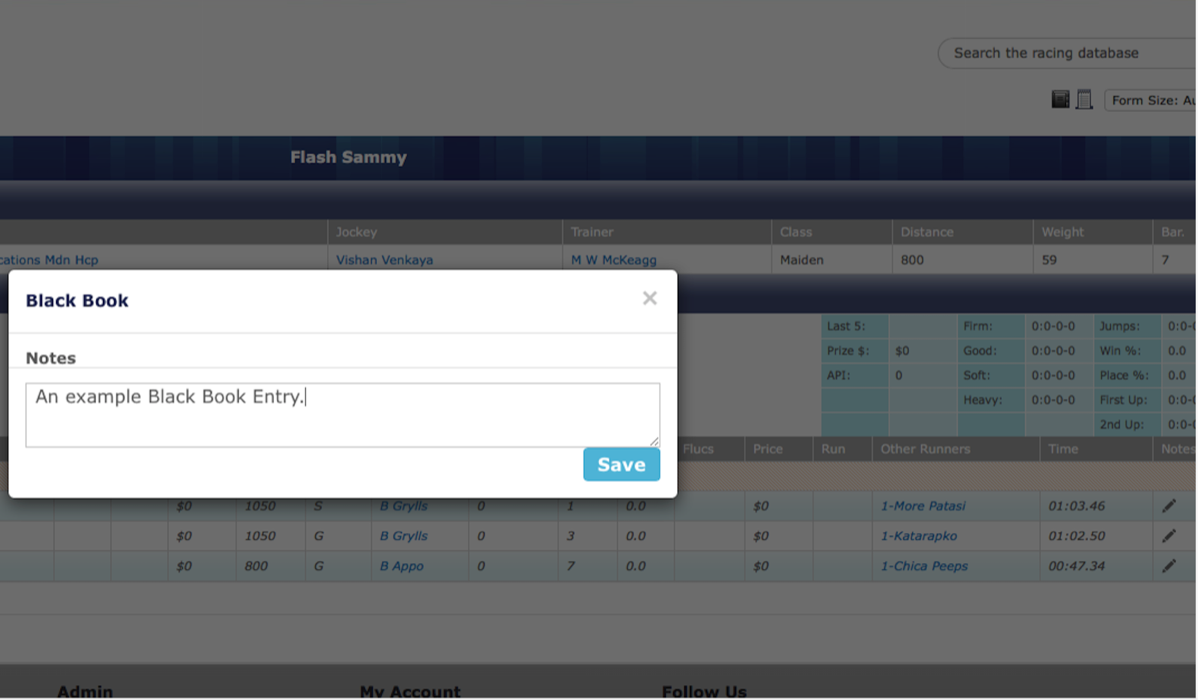Viewport: 1198px width, 700px height.
Task: Open the Mdn Hcp race link
Action: click(x=49, y=260)
